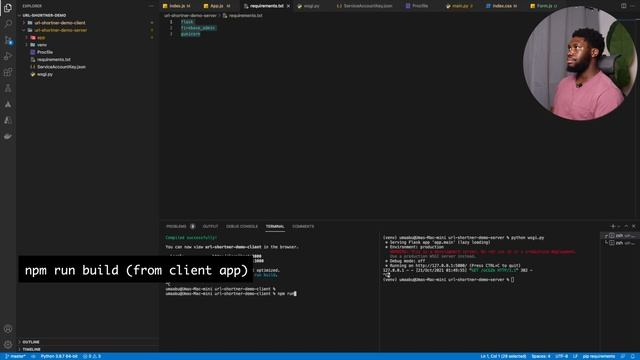Add a new terminal with plus icon
This screenshot has width=640, height=360.
[612, 226]
